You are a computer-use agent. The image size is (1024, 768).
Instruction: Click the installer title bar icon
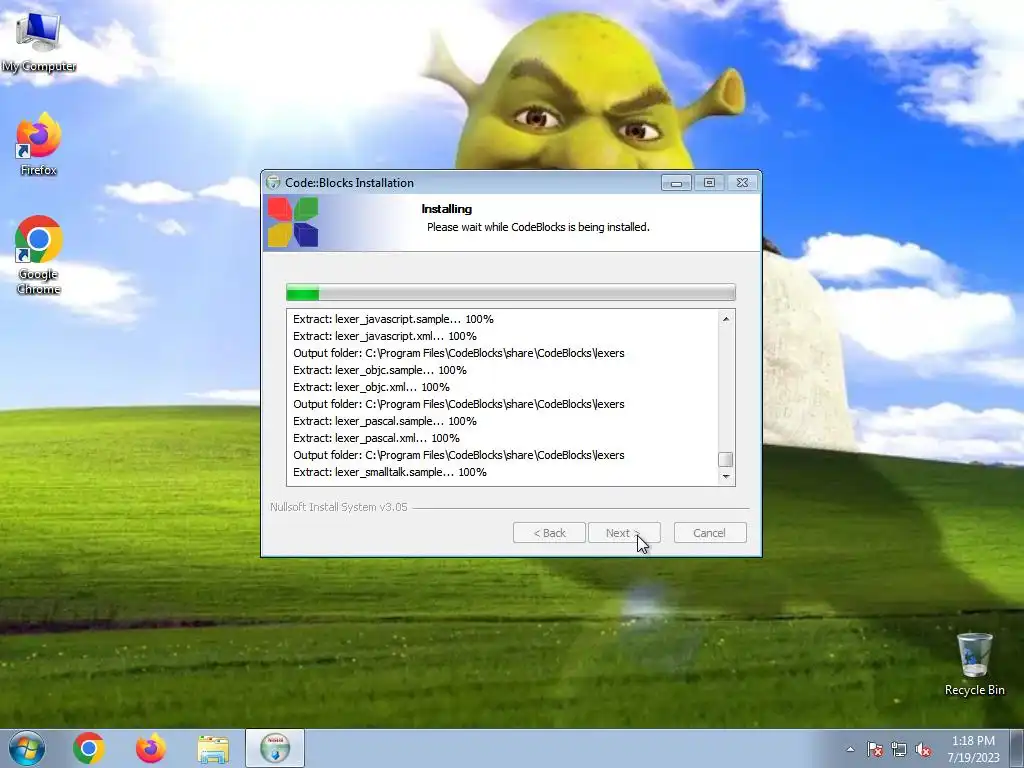pyautogui.click(x=273, y=183)
